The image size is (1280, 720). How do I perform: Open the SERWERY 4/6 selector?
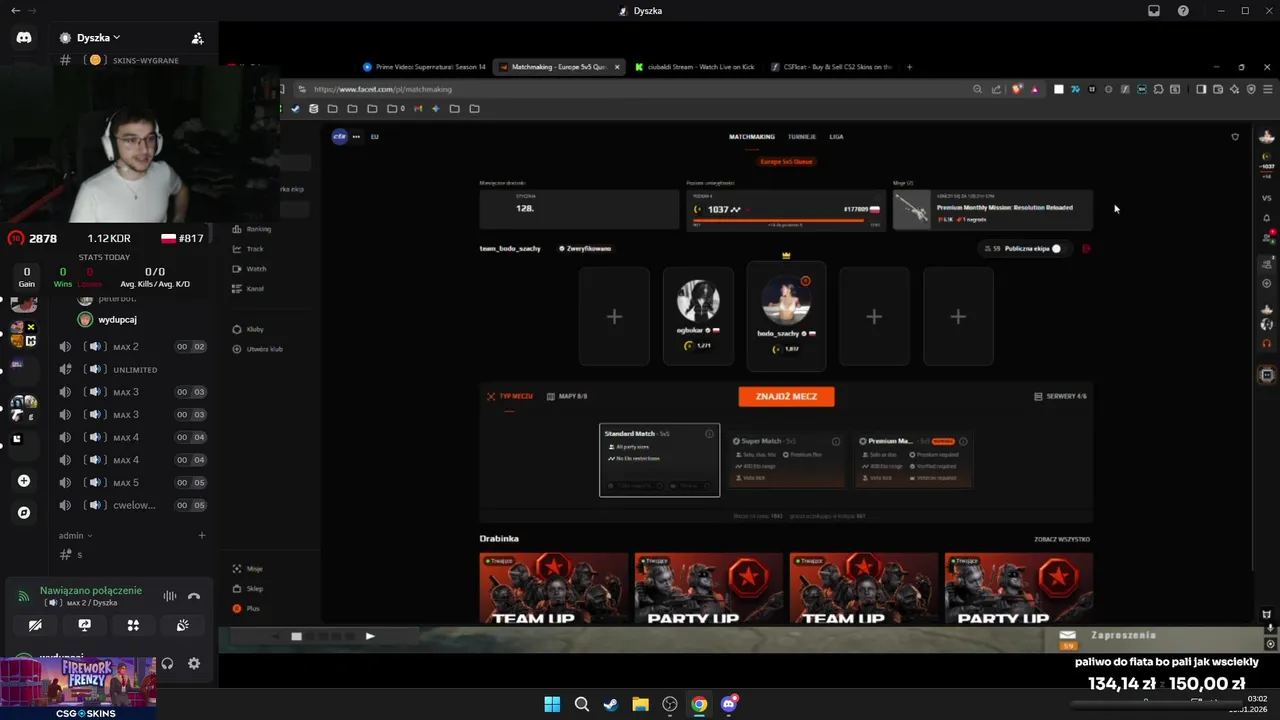point(1060,396)
